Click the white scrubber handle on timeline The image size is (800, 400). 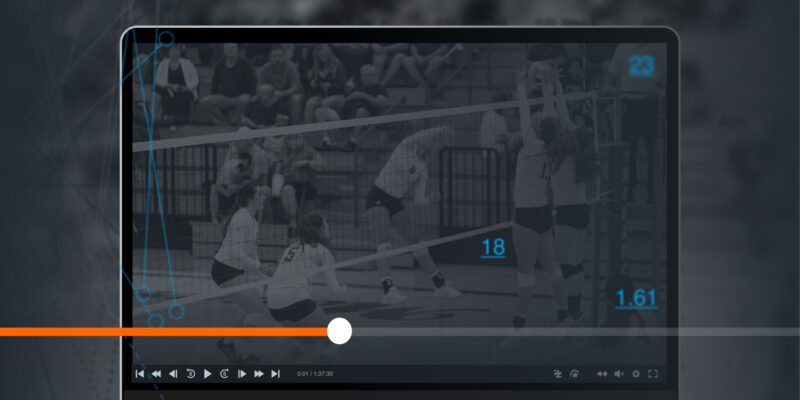pos(340,331)
